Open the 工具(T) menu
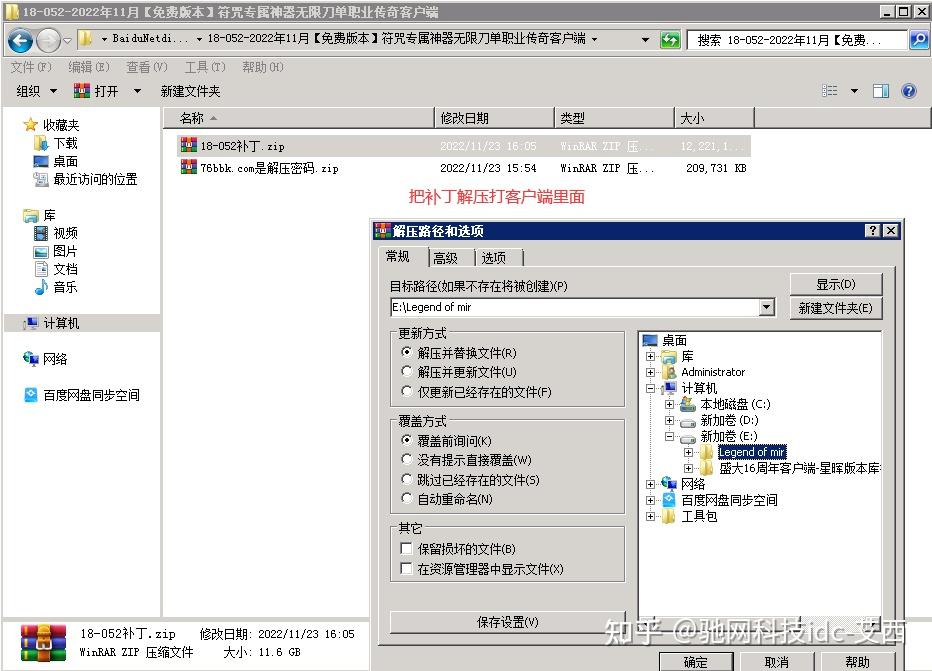The height and width of the screenshot is (671, 932). [x=205, y=67]
